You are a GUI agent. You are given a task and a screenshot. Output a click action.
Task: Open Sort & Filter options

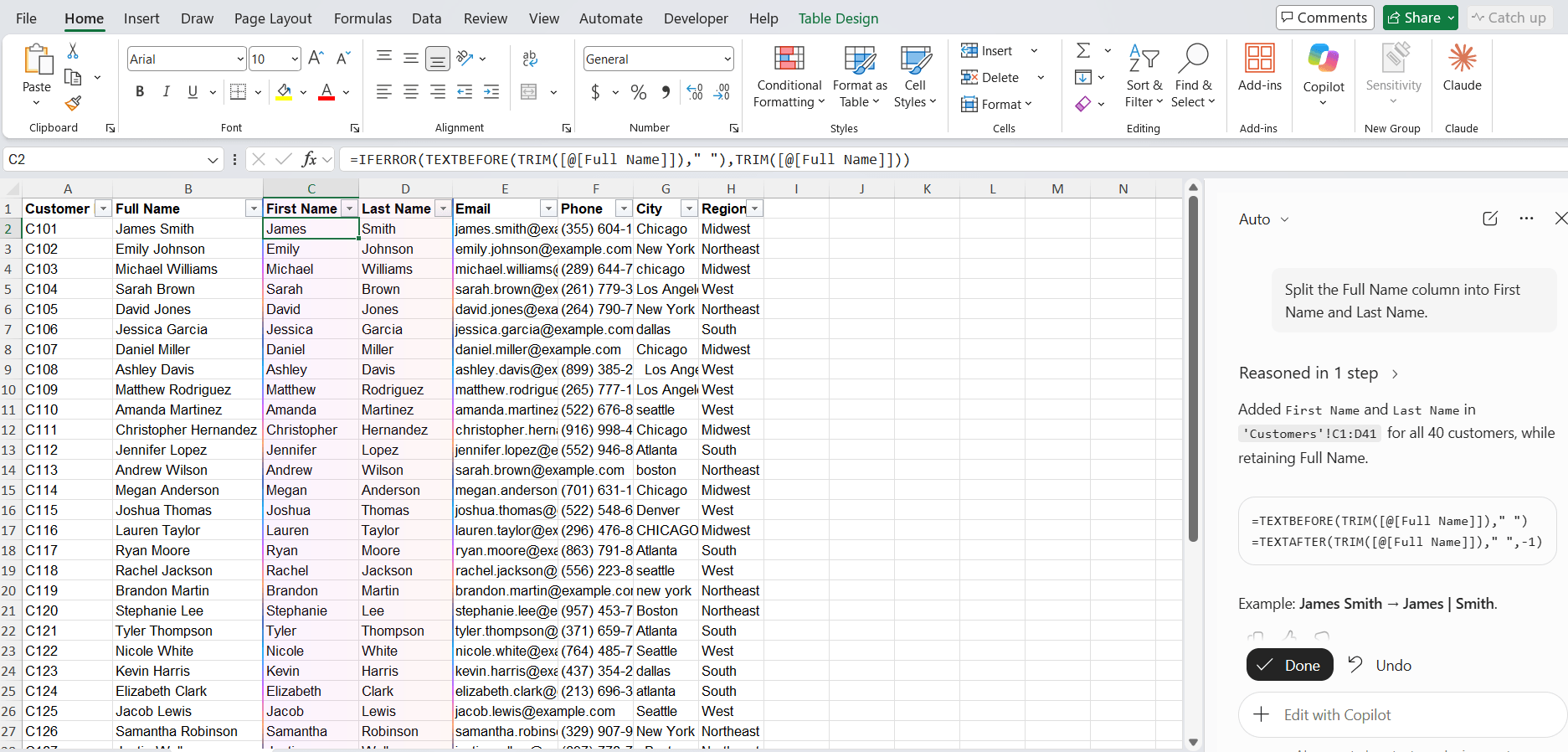pos(1144,77)
